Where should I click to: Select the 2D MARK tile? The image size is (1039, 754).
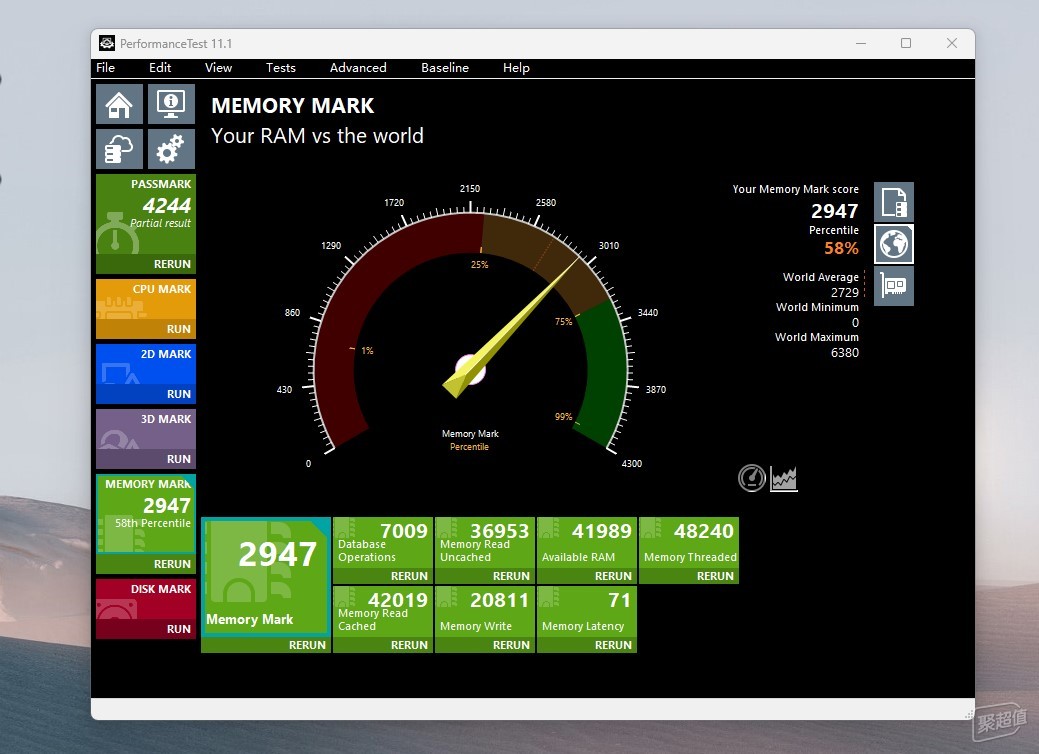coord(146,364)
